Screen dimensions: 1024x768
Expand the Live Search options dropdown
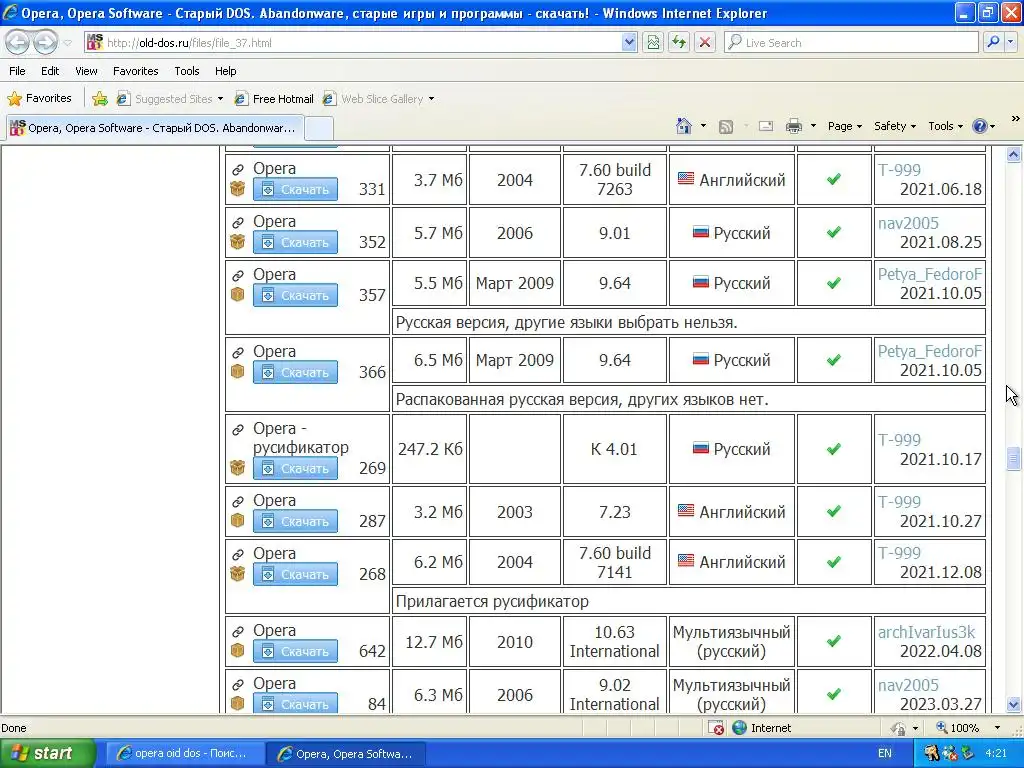(1010, 42)
